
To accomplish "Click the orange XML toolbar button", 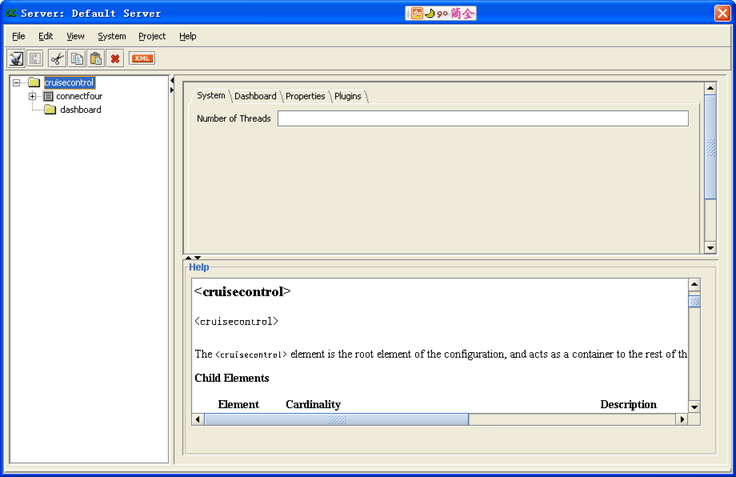I will [x=142, y=59].
